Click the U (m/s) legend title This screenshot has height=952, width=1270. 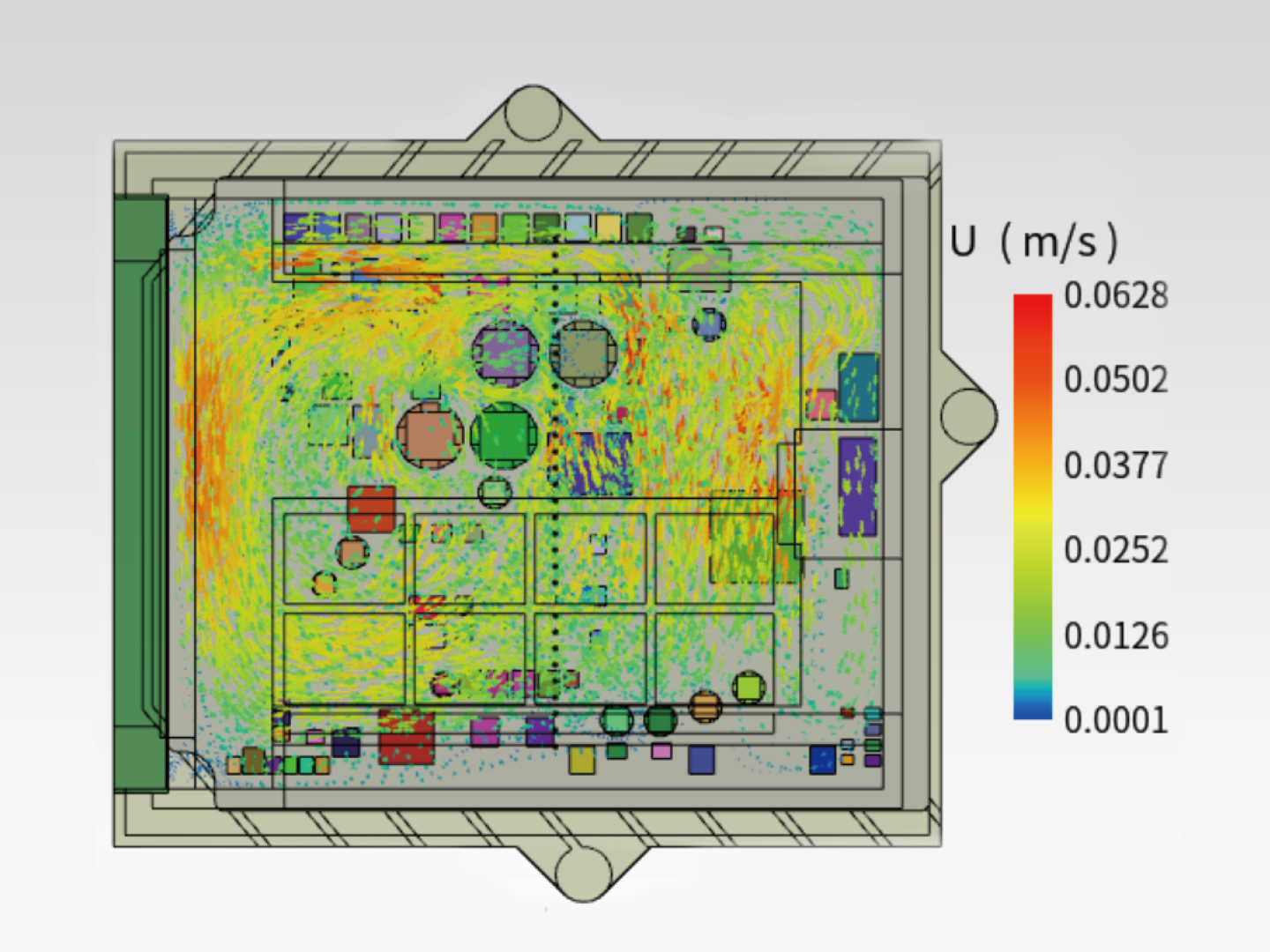(1034, 242)
